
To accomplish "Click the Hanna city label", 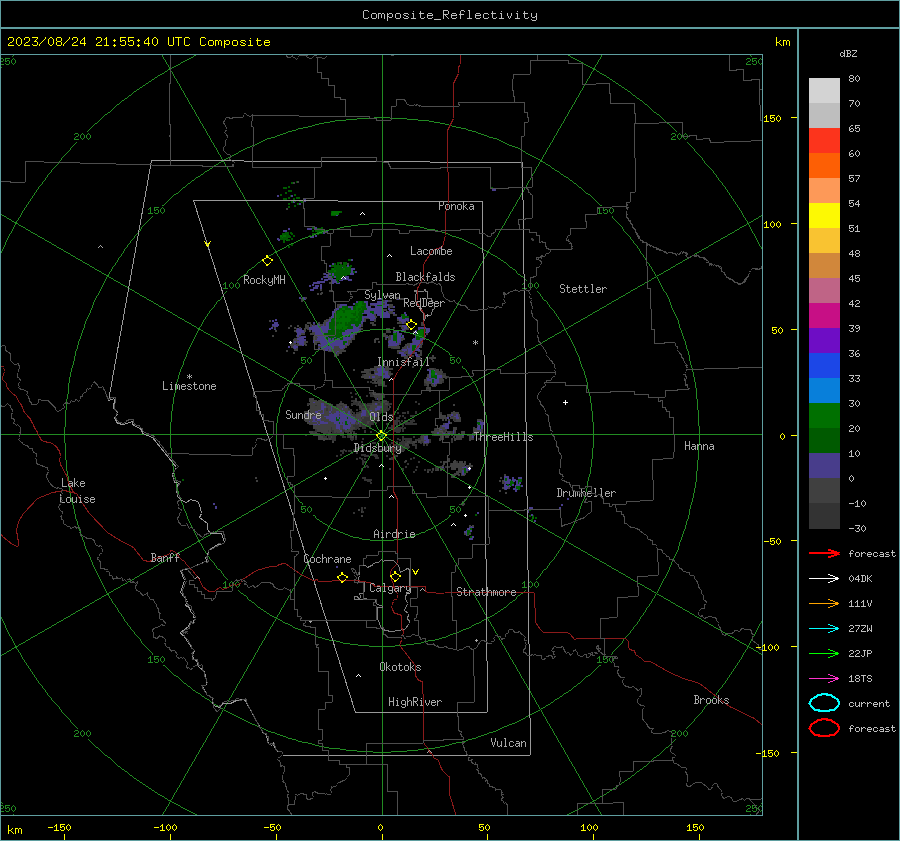I will pyautogui.click(x=699, y=446).
